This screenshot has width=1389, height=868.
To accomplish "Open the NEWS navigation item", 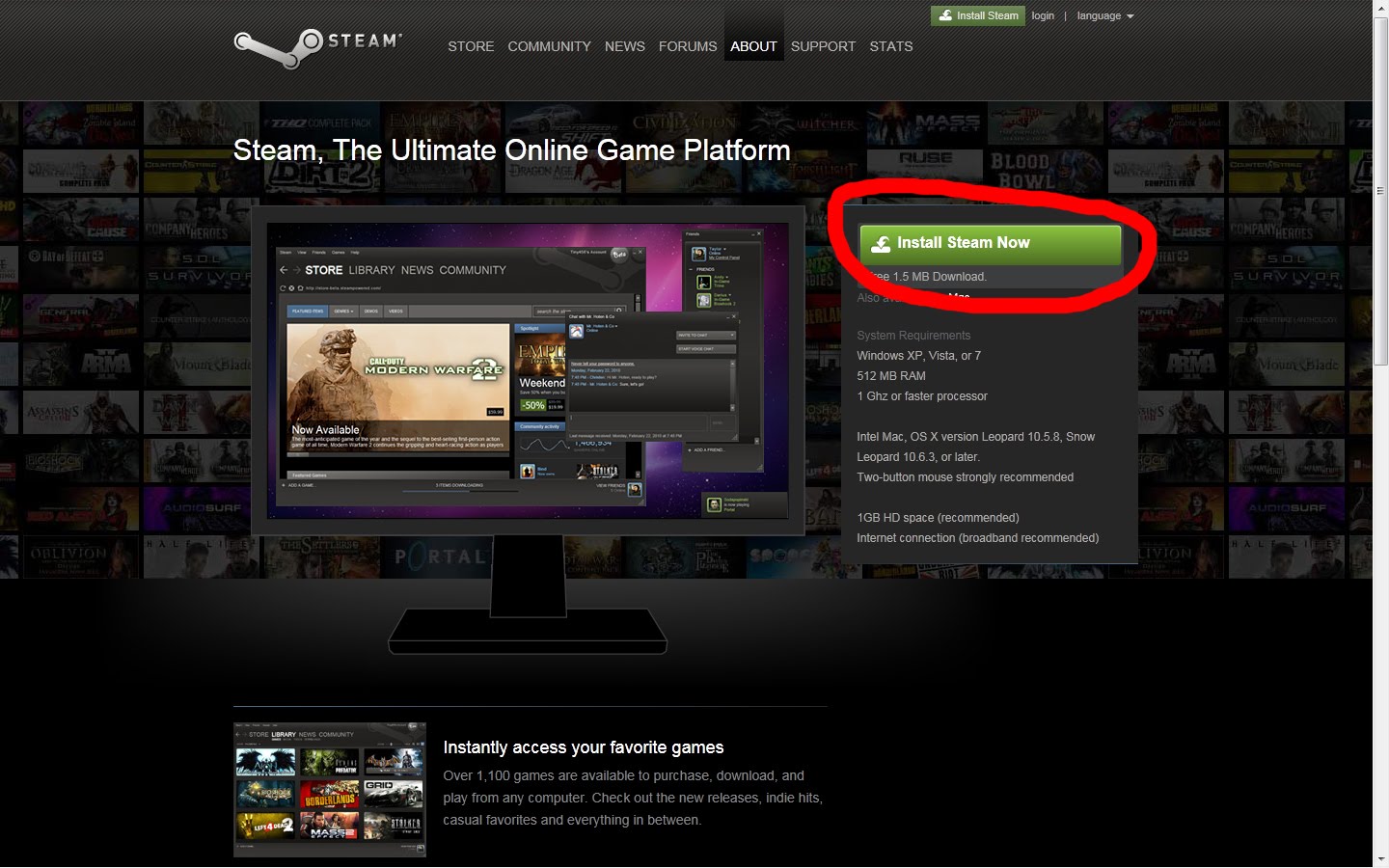I will 625,46.
